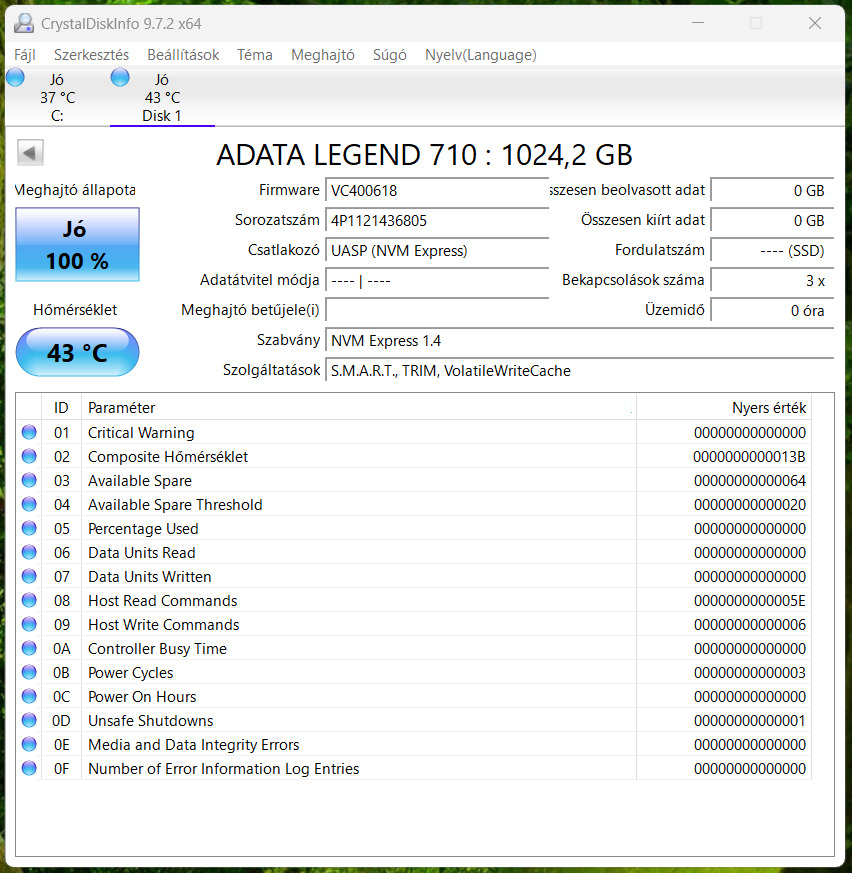Switch to the C: drive tab label
852x873 pixels.
pyautogui.click(x=57, y=116)
